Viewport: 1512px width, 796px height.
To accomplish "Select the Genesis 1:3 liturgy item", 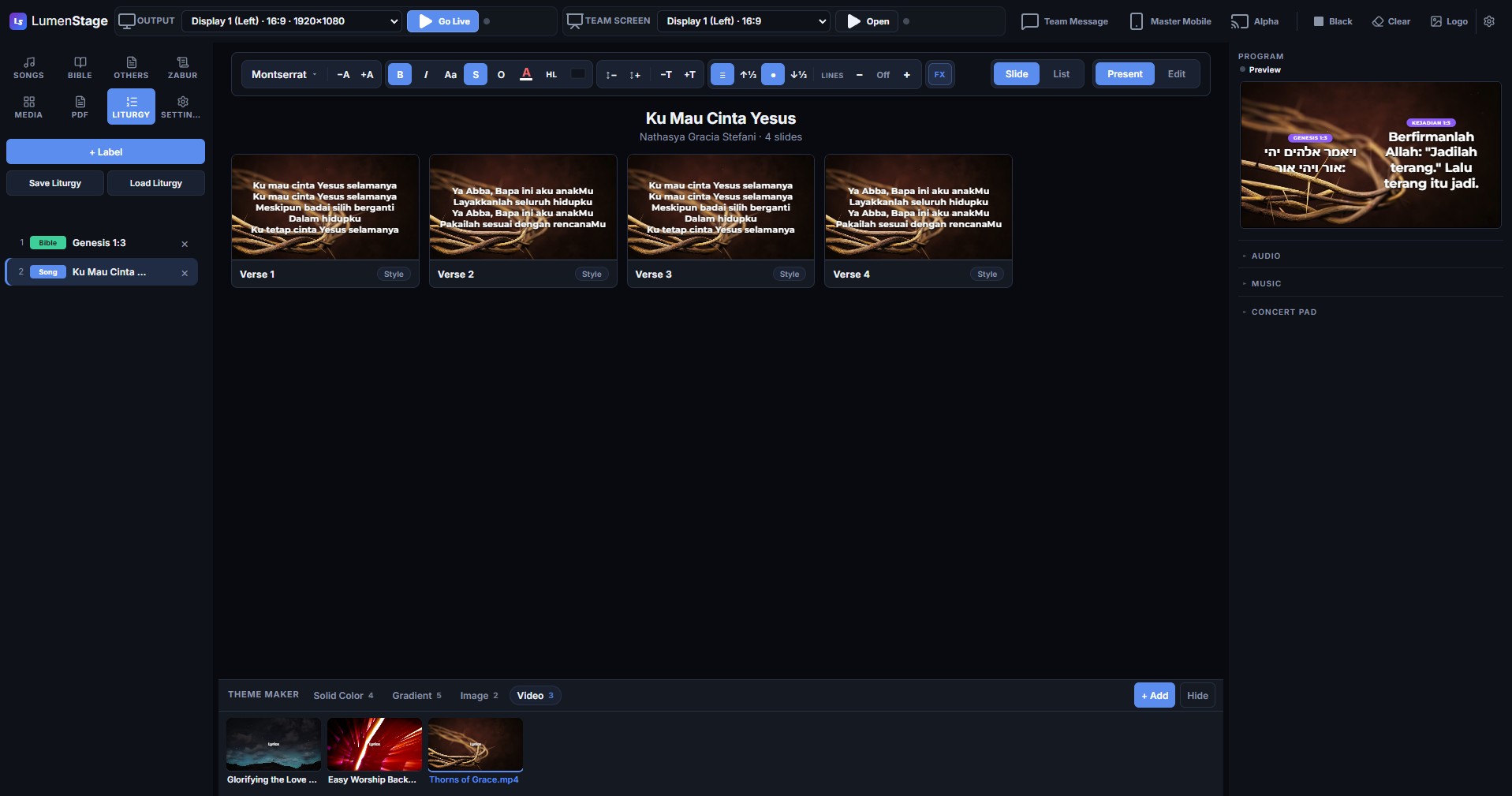I will [x=101, y=243].
